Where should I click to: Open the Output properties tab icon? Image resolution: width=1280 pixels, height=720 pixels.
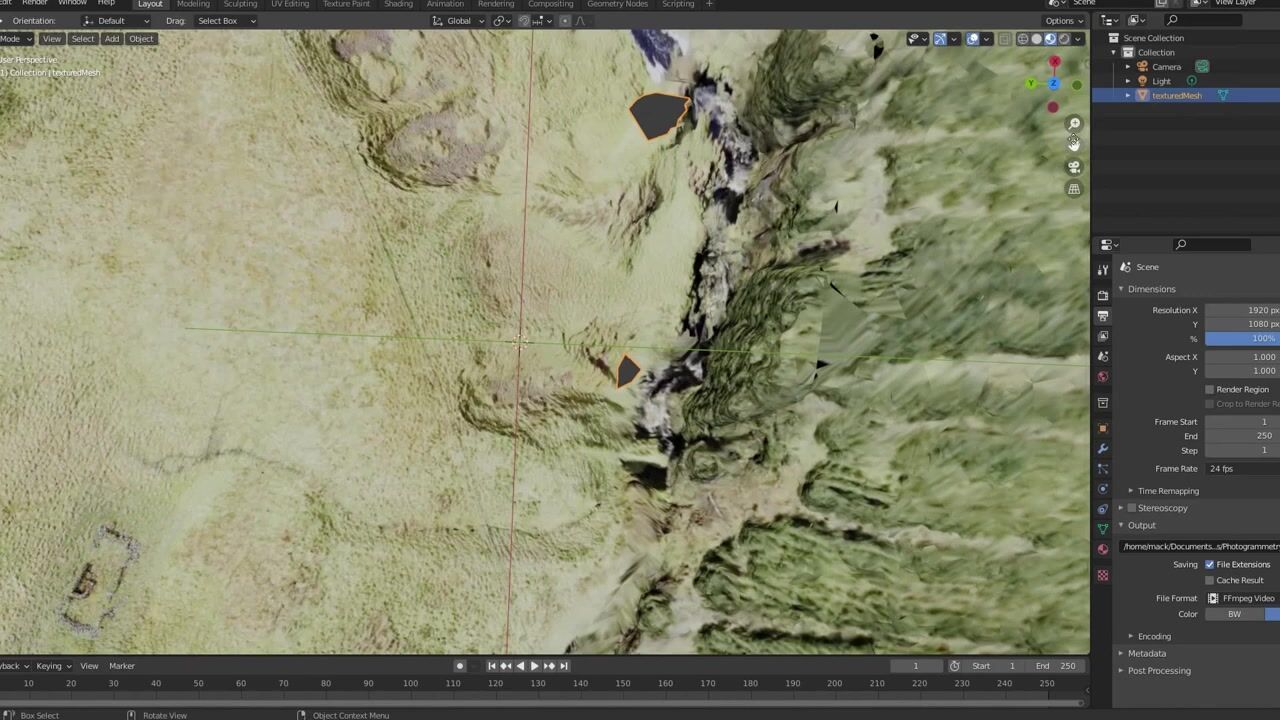point(1103,316)
